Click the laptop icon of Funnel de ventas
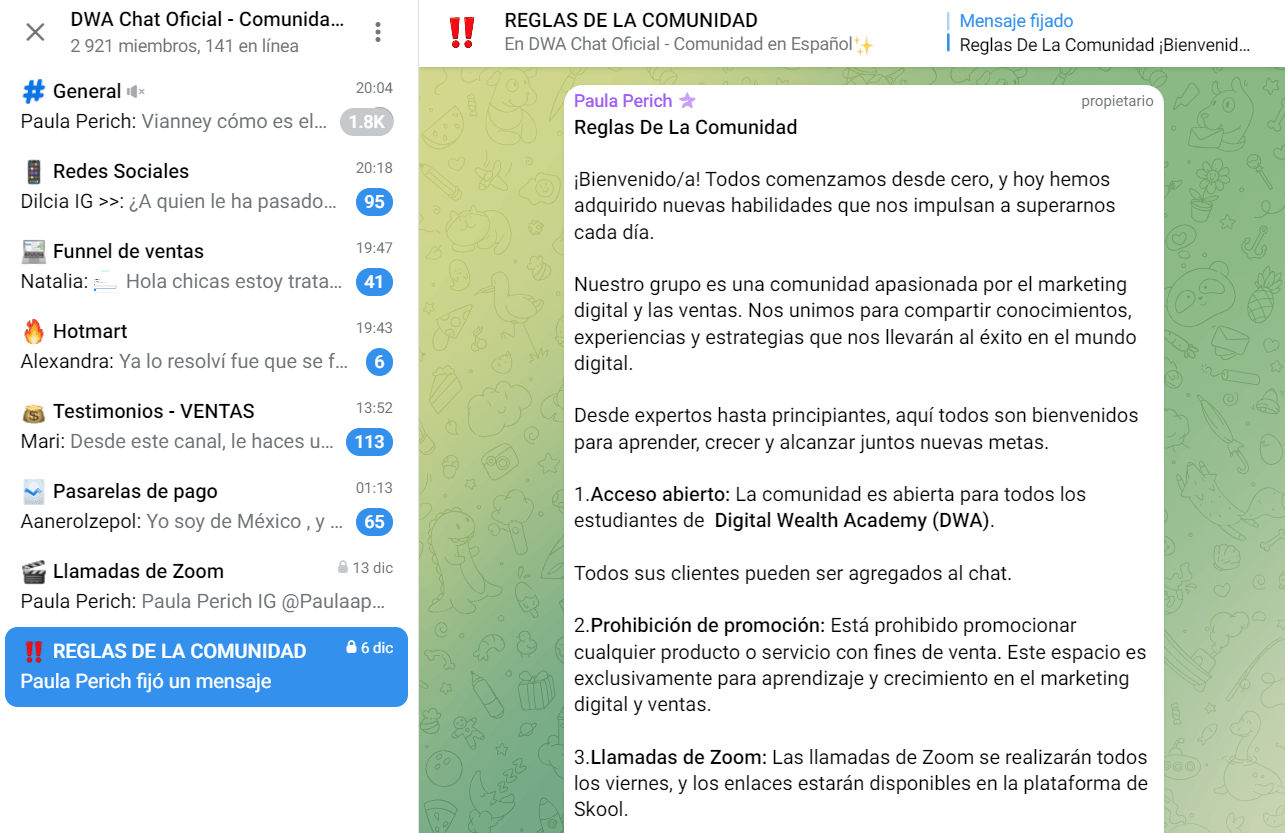Screen dimensions: 1285x833 pyautogui.click(x=33, y=251)
